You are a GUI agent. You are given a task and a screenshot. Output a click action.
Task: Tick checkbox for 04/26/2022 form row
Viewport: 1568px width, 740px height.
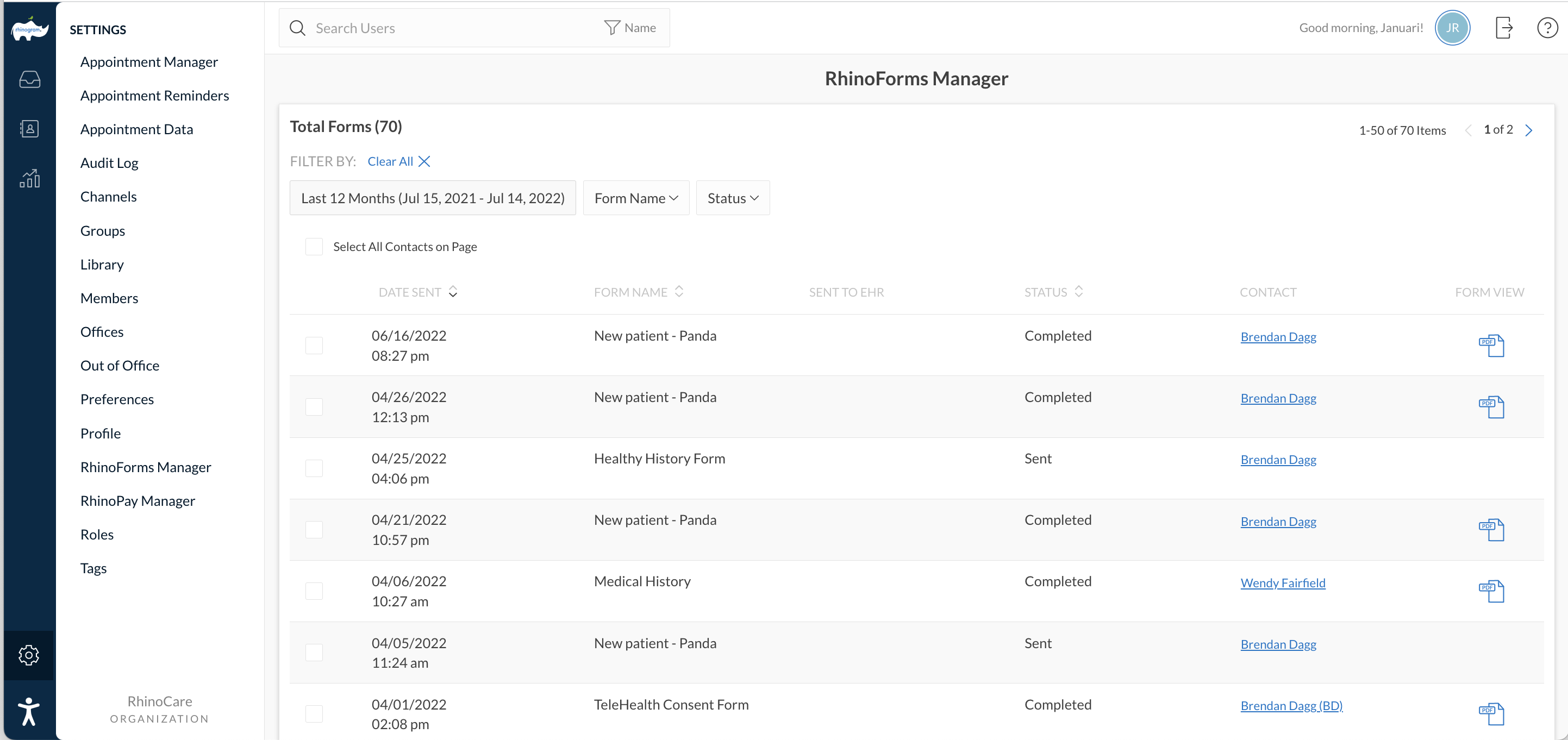pyautogui.click(x=314, y=406)
